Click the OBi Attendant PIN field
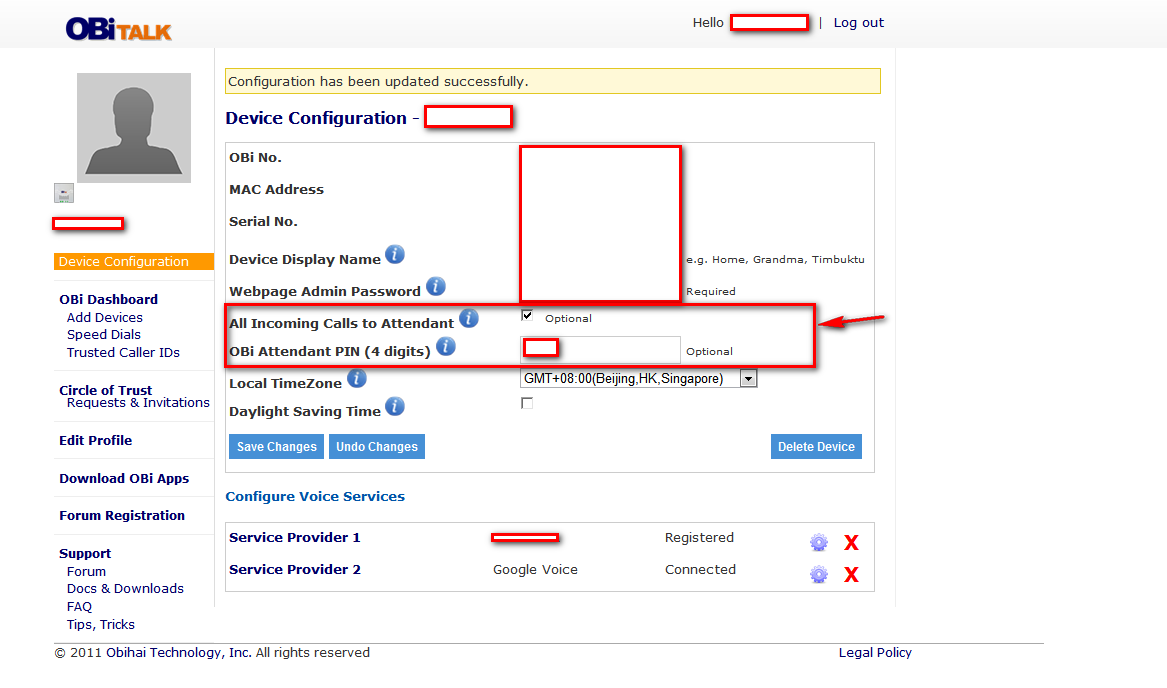The image size is (1167, 688). [601, 350]
